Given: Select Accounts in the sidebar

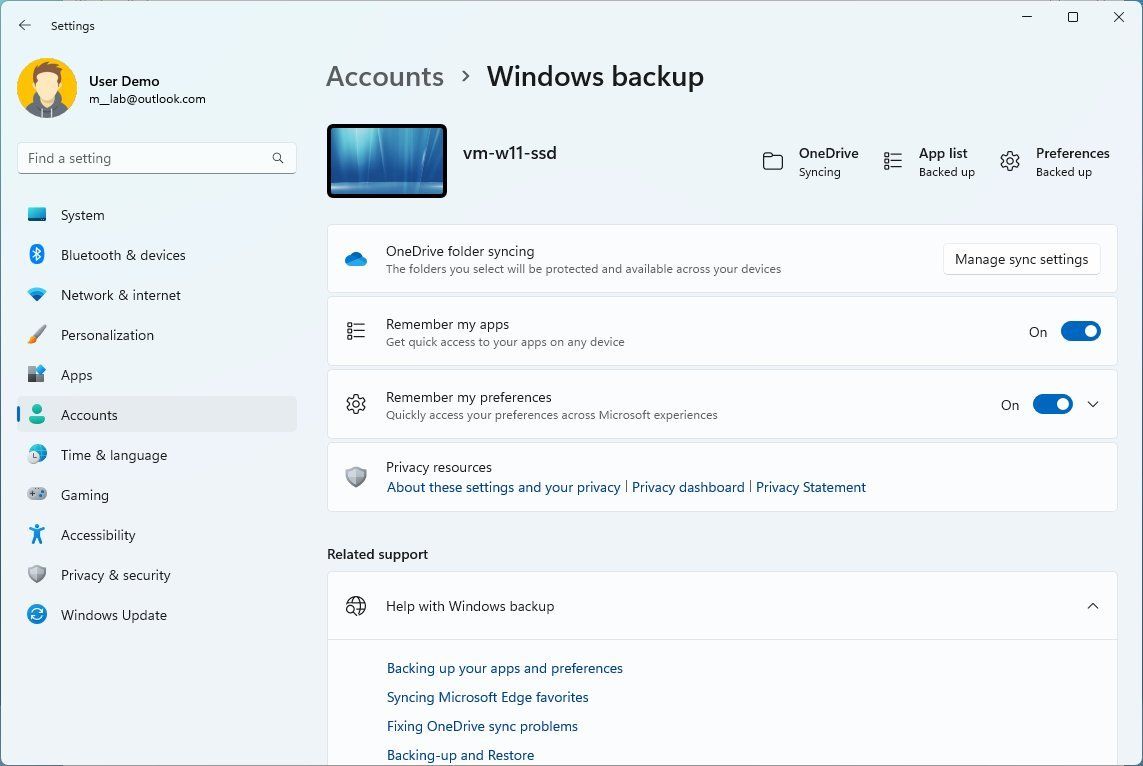Looking at the screenshot, I should coord(89,415).
